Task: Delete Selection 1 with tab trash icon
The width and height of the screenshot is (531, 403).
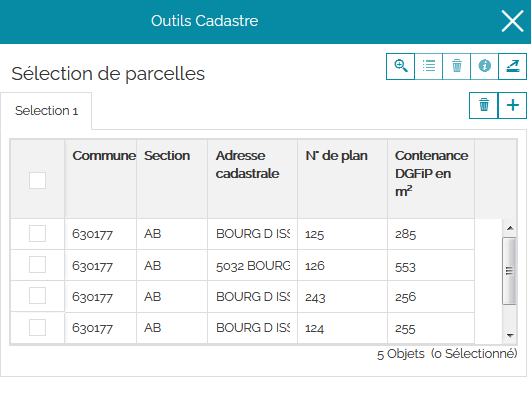Action: click(x=484, y=105)
